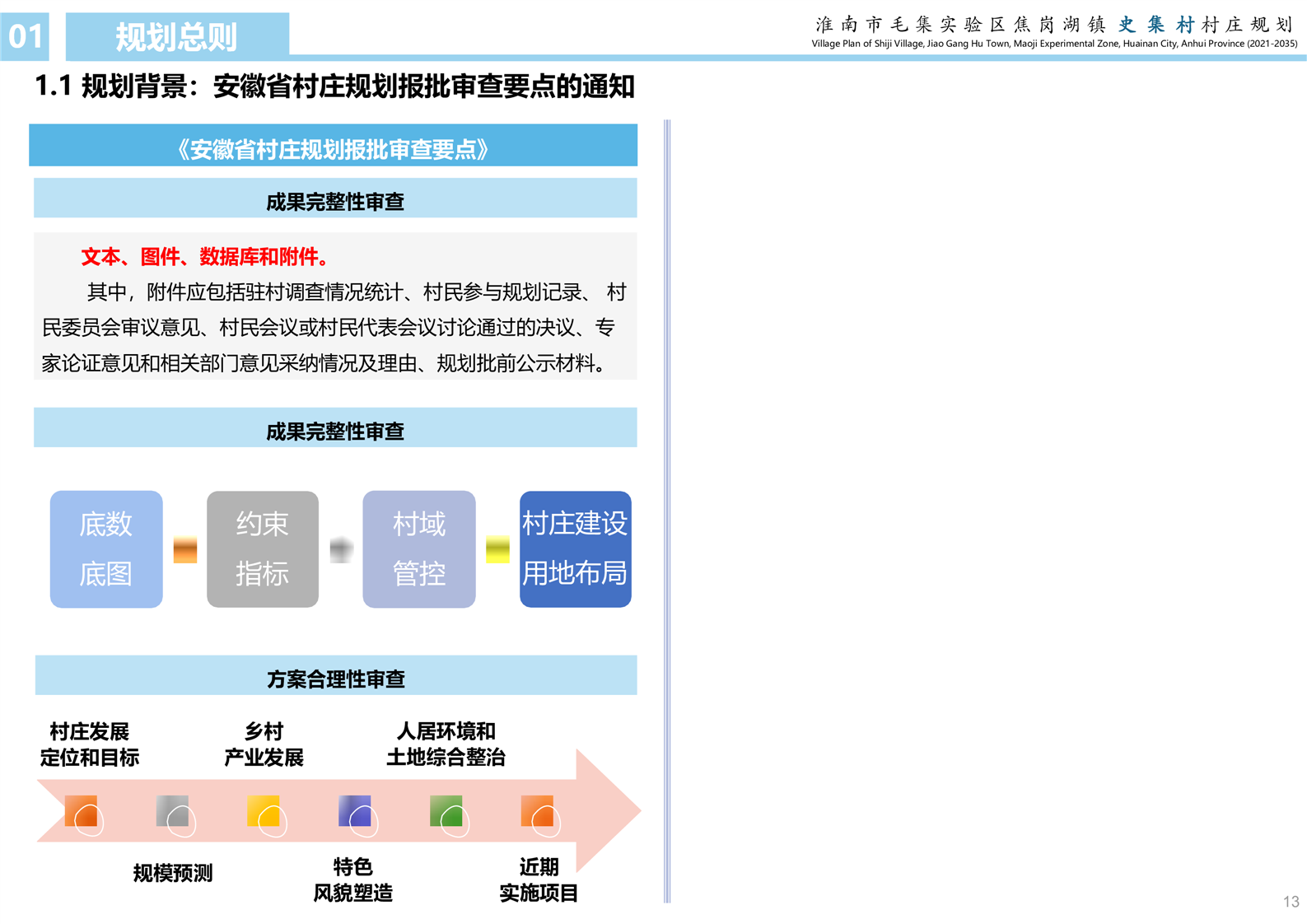Click the 村庄建设用地布局 dark blue box

click(575, 549)
